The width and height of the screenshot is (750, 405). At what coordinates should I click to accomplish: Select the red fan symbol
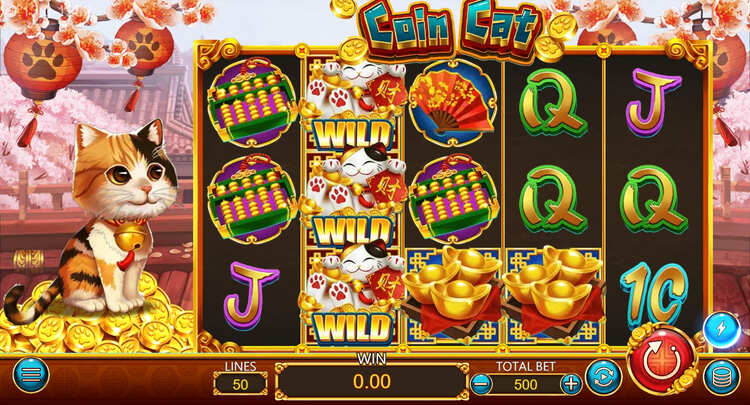click(452, 103)
